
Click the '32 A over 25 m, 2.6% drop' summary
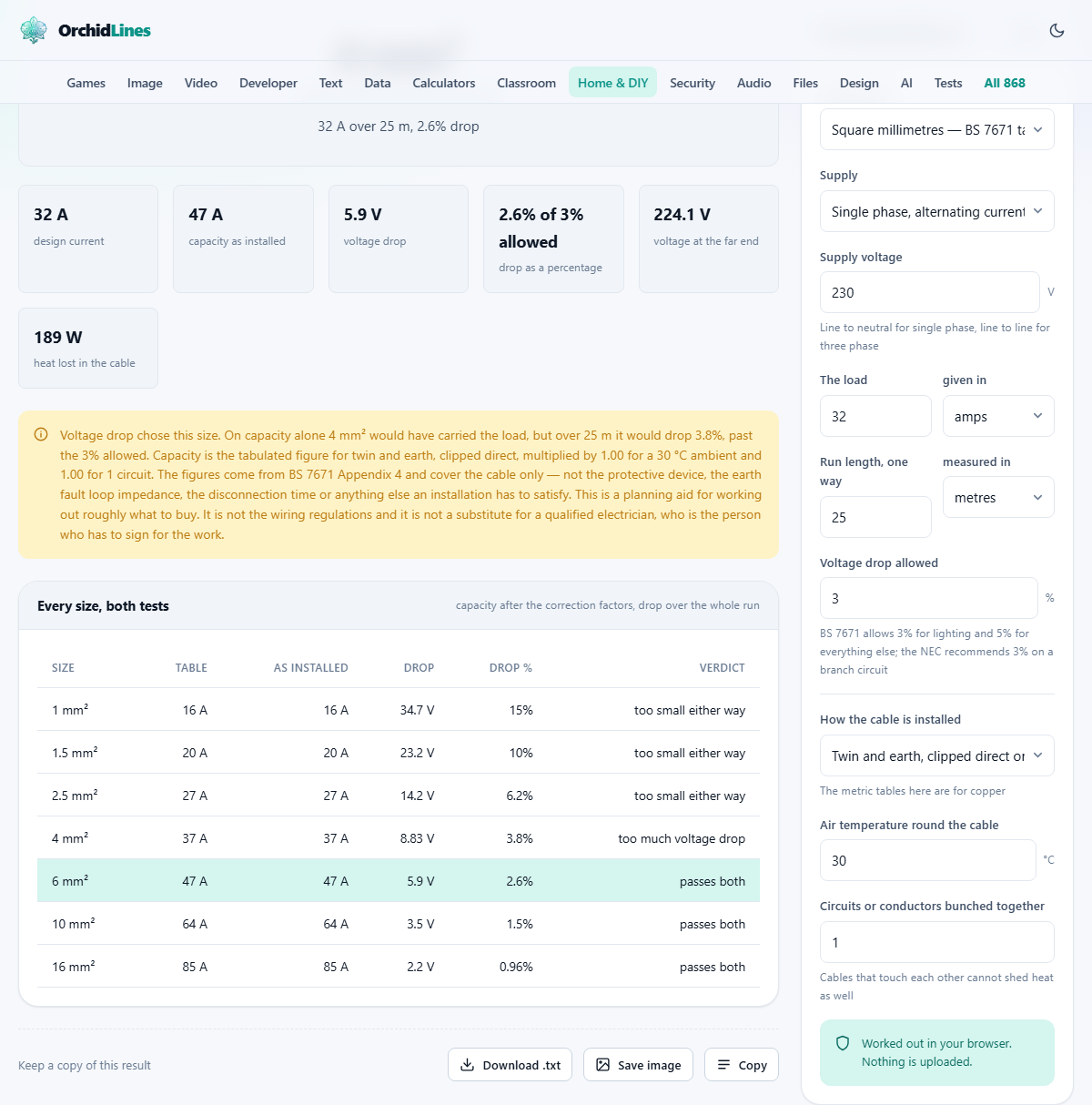[x=399, y=127]
